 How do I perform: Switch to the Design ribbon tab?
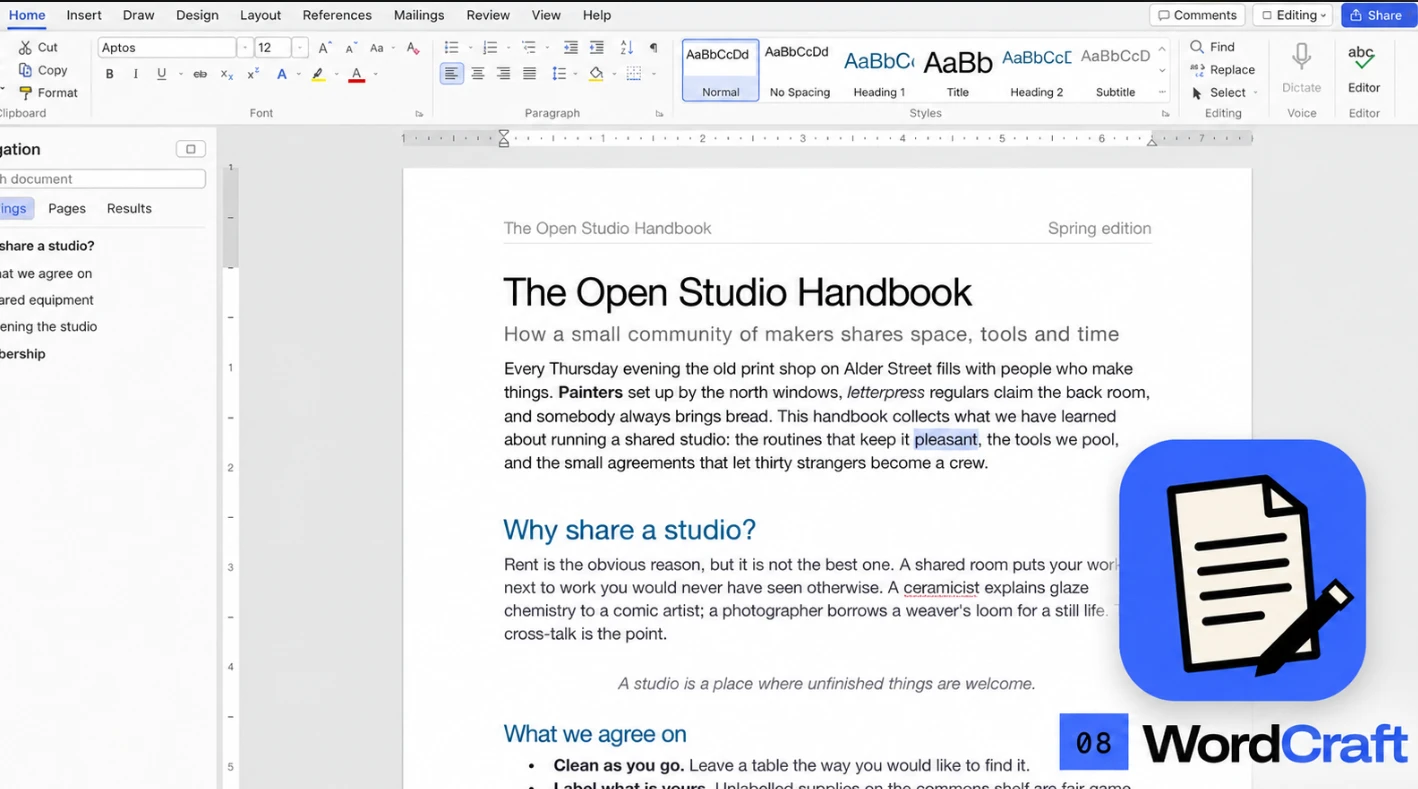(197, 15)
